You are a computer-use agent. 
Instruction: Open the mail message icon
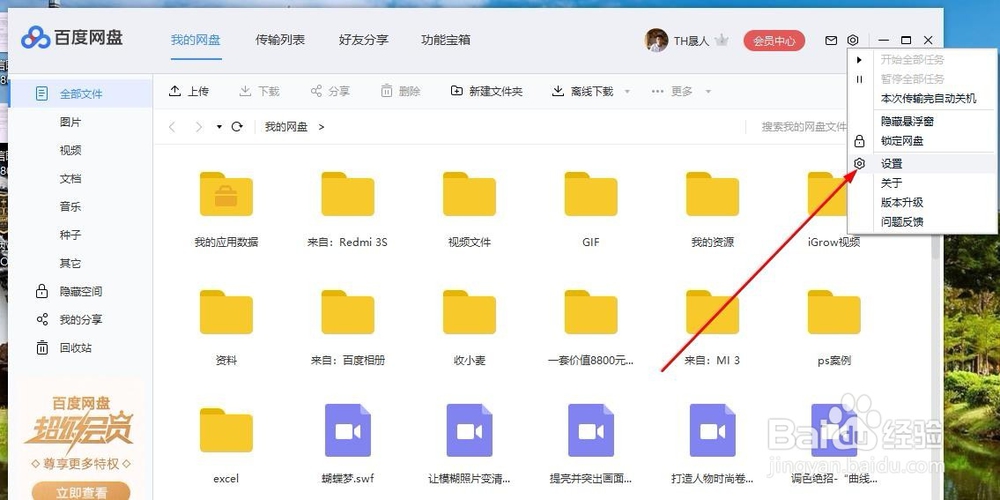(x=830, y=40)
